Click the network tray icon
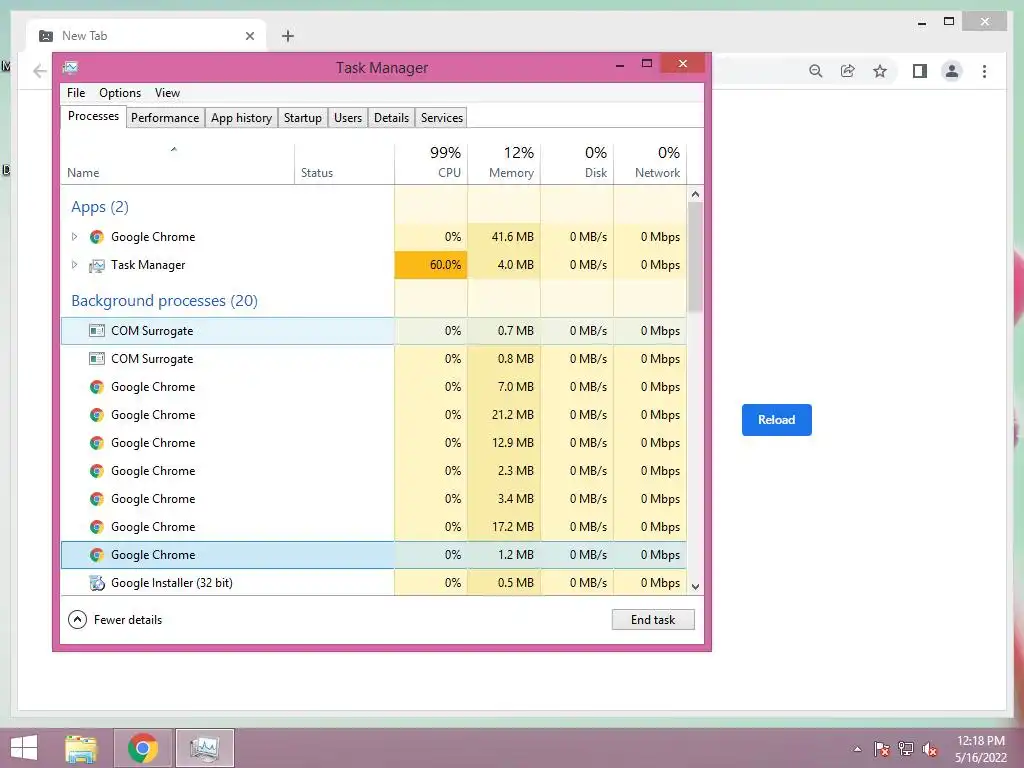 [x=906, y=749]
